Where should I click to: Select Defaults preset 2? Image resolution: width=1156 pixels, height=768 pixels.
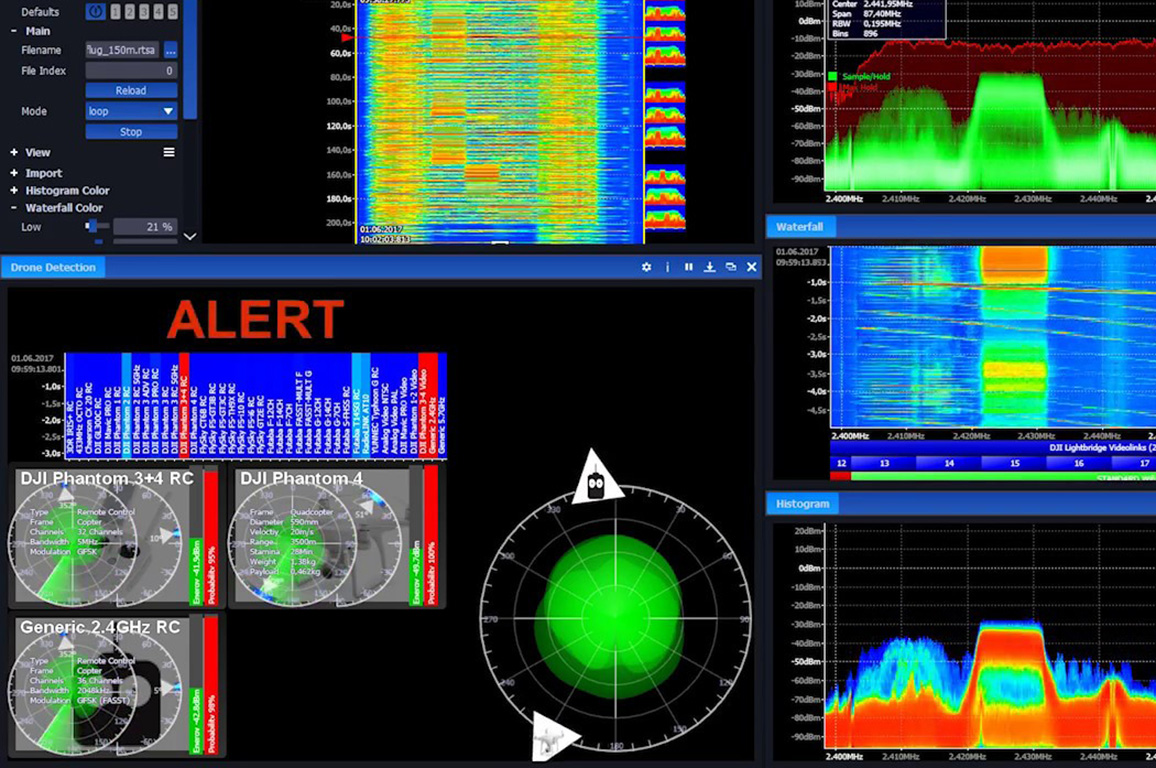(130, 11)
